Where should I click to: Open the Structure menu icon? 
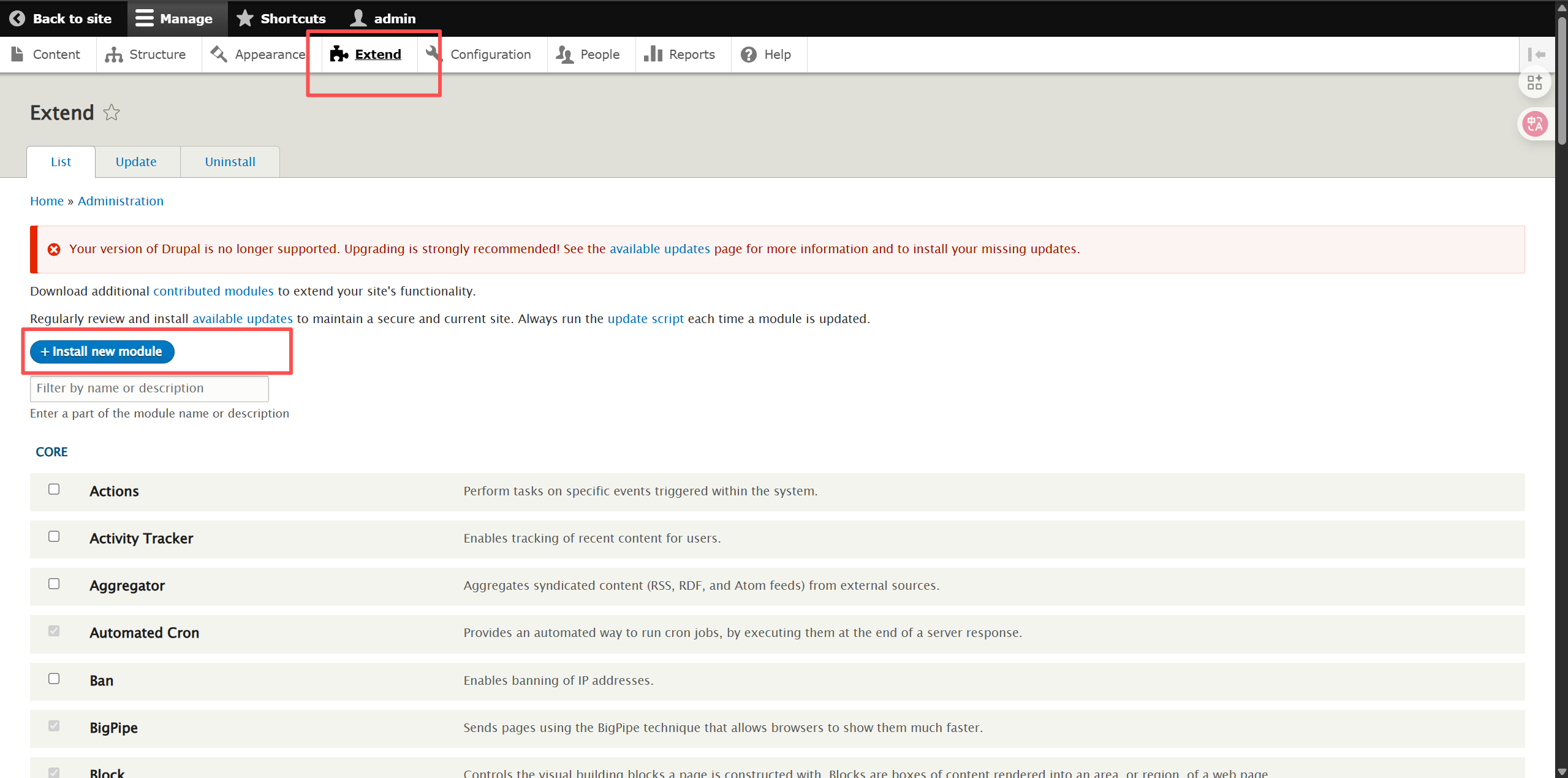point(113,55)
